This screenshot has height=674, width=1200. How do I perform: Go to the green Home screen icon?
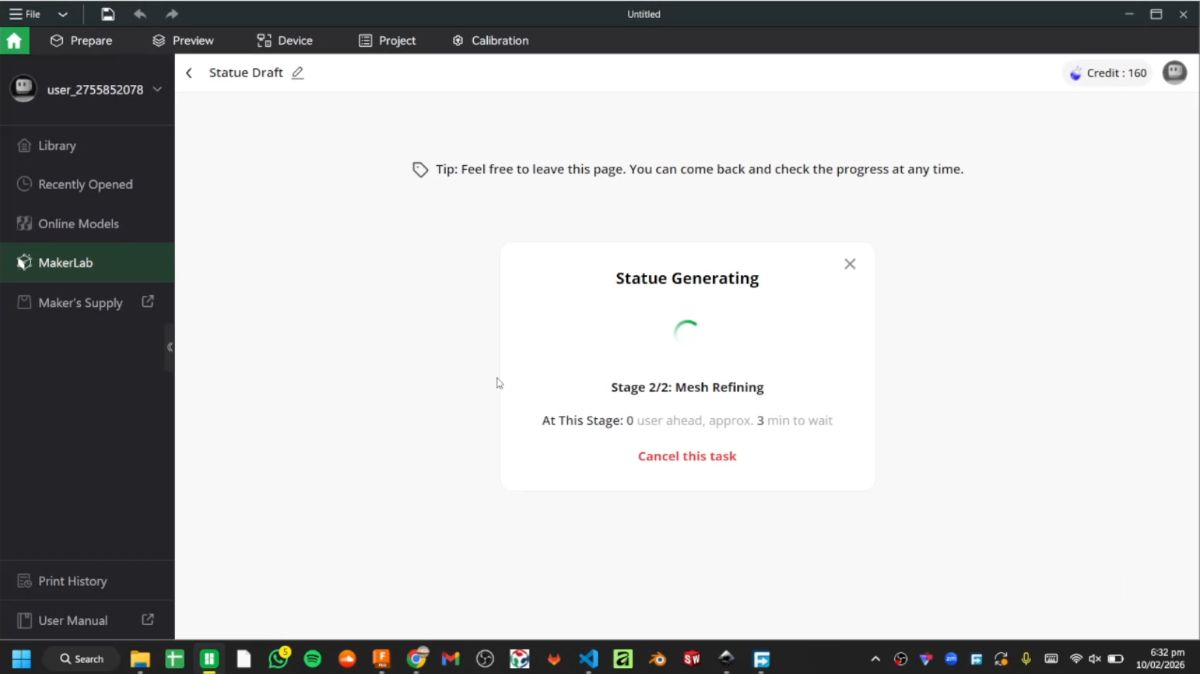pyautogui.click(x=15, y=40)
